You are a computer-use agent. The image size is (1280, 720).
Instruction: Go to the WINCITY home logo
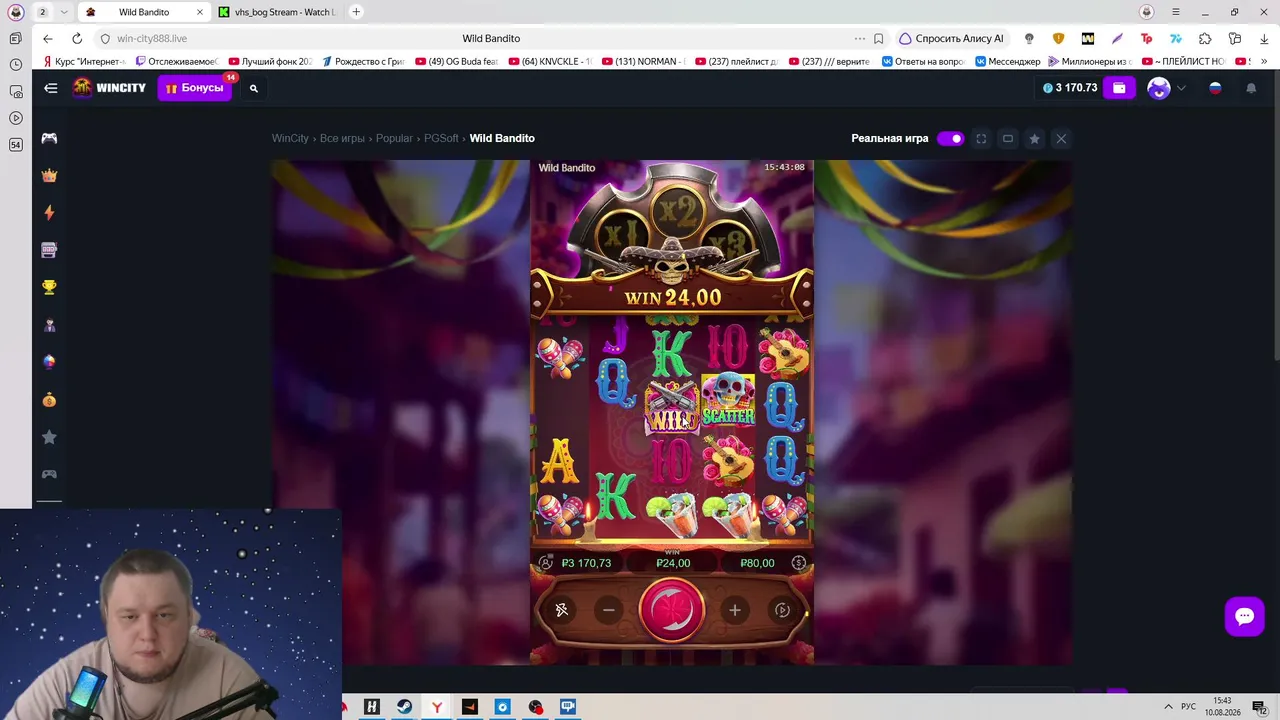(110, 88)
